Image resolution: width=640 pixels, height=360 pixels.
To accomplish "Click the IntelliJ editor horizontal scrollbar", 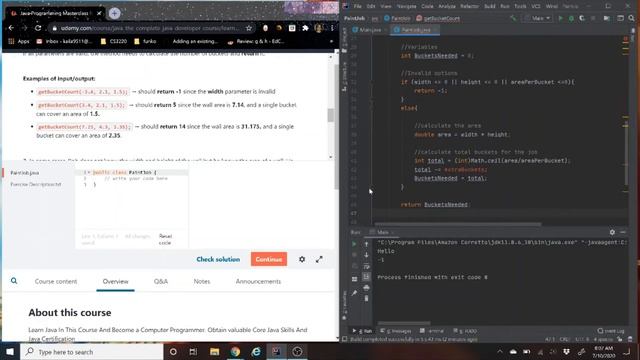I will click(458, 224).
